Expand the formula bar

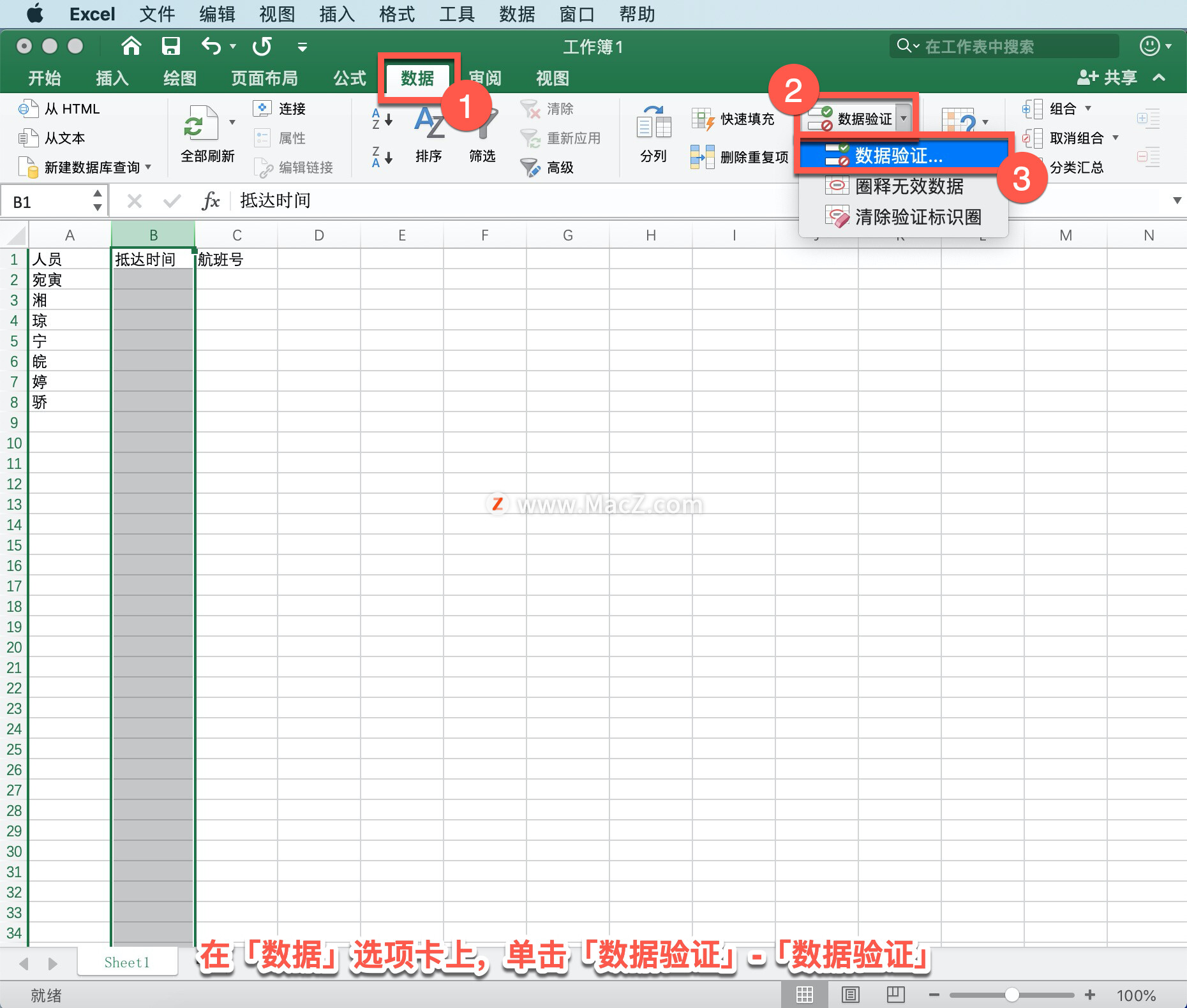[x=1177, y=201]
